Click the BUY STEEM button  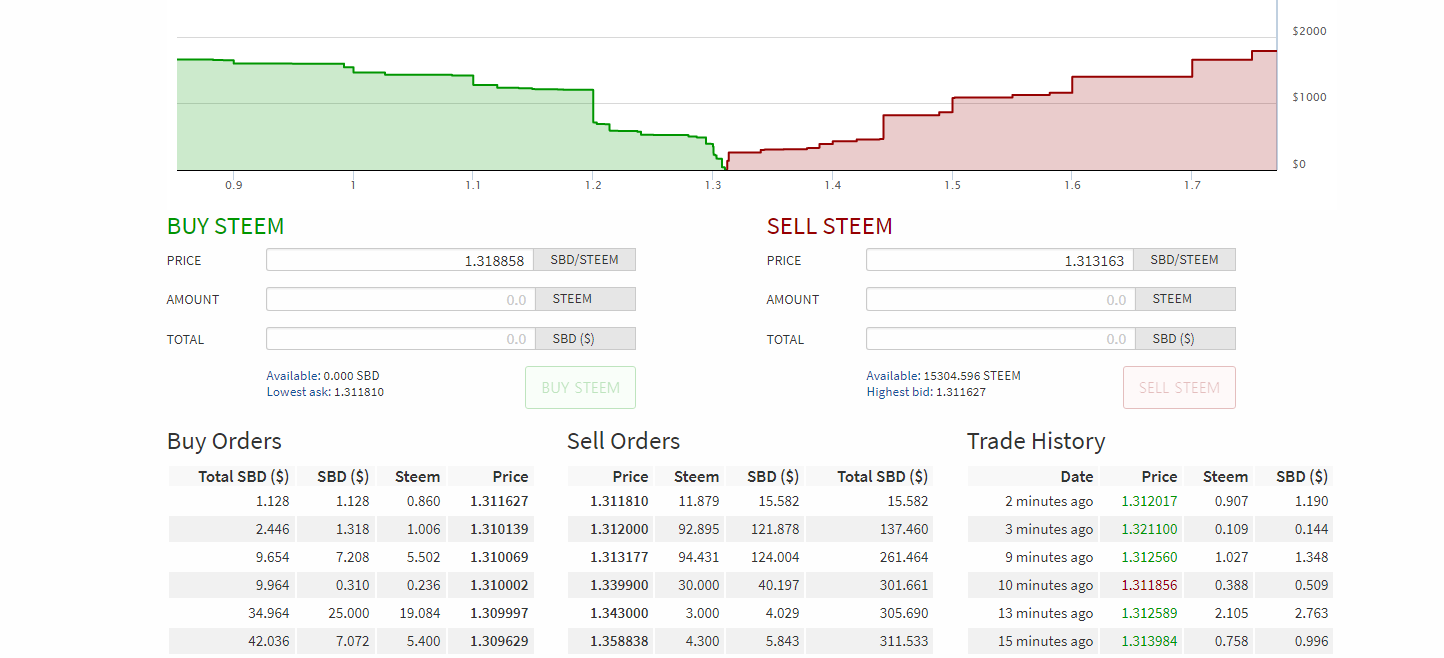pos(580,388)
